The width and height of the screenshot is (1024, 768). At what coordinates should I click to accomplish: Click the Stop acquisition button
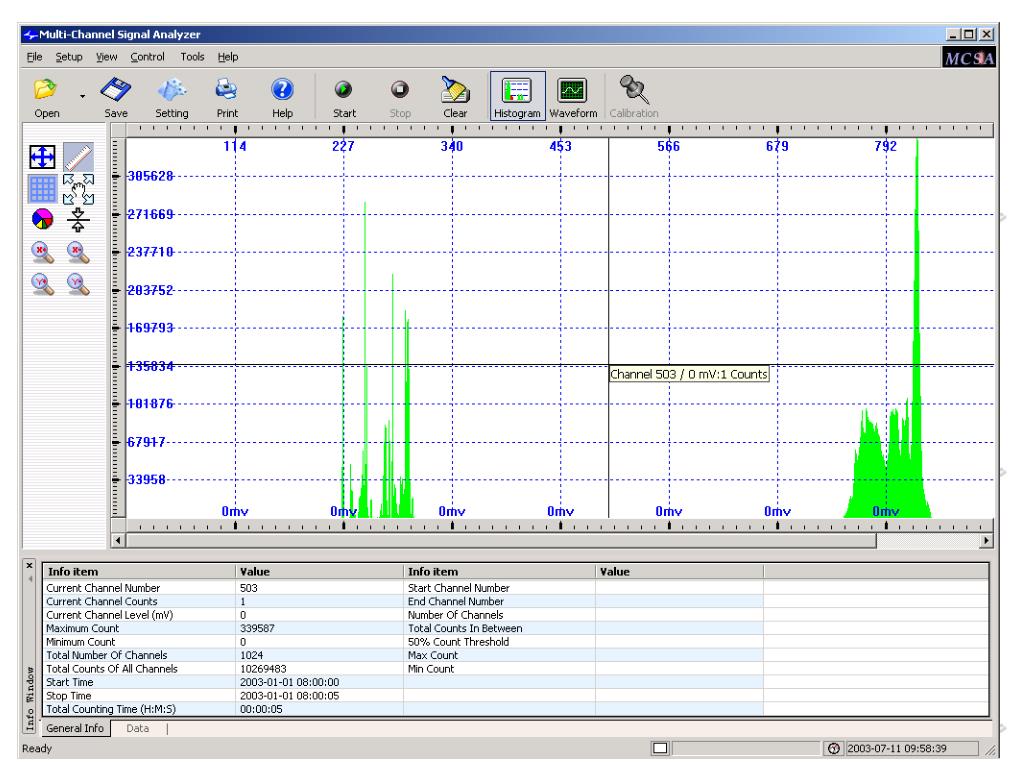coord(400,97)
